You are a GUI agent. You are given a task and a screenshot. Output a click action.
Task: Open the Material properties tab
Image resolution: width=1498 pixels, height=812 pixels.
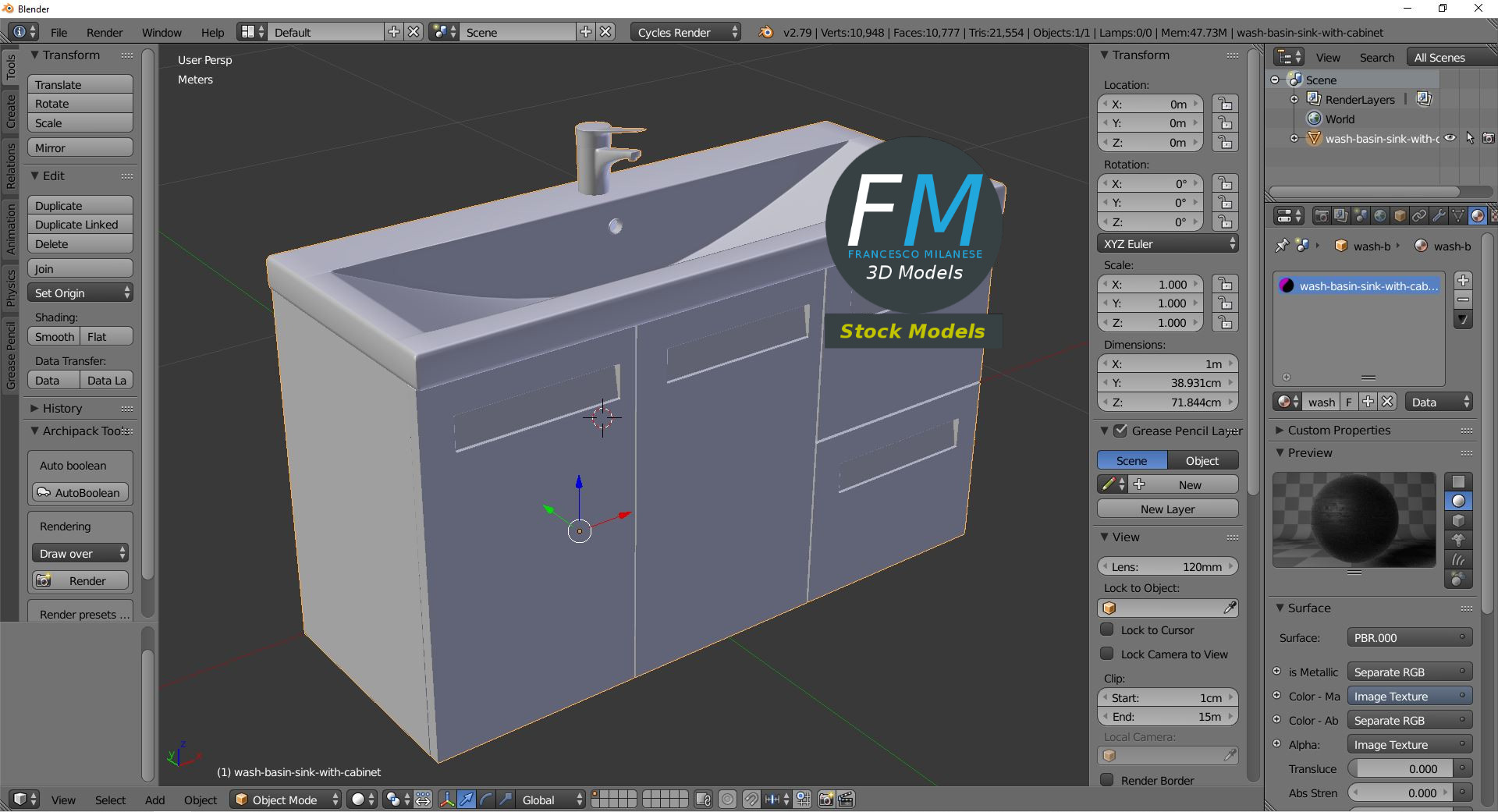(x=1478, y=216)
